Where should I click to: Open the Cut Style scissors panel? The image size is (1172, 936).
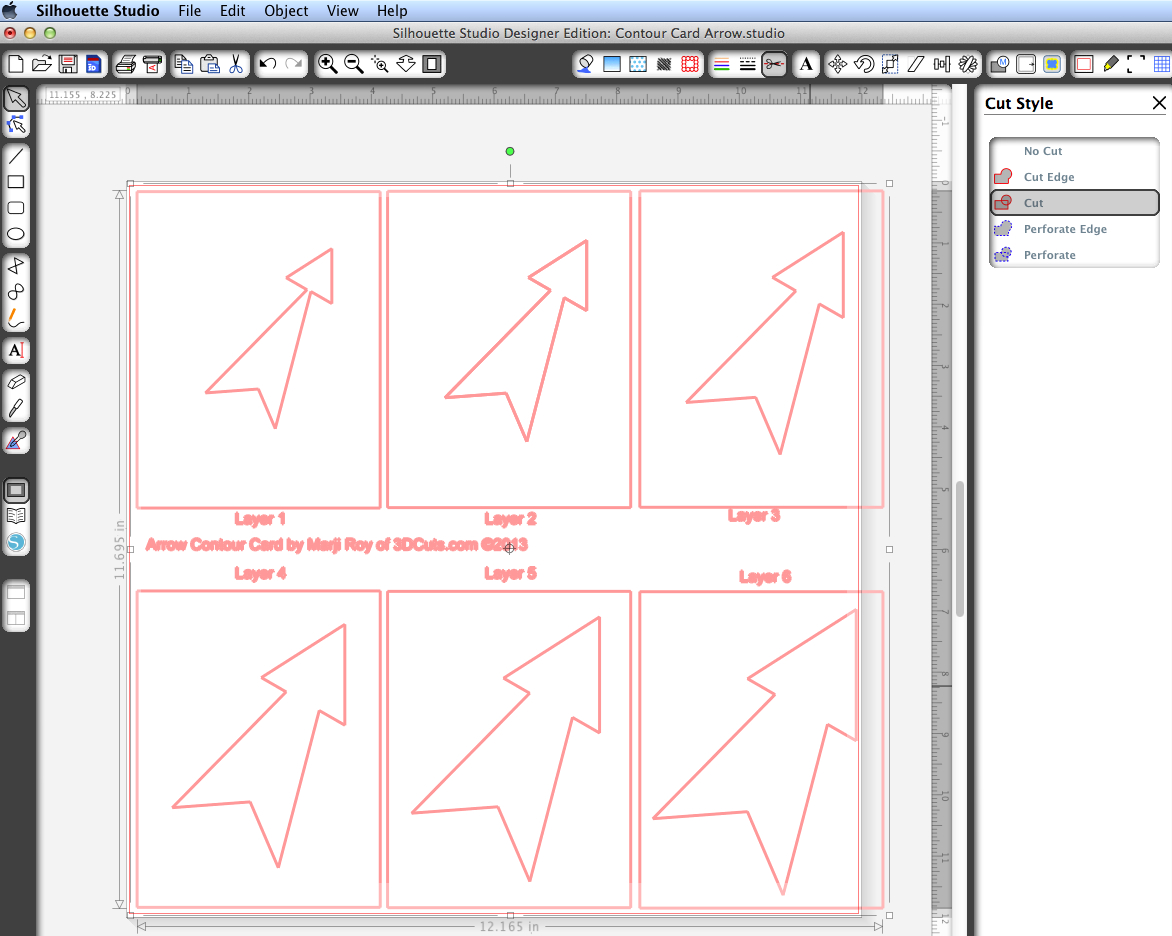click(x=774, y=64)
